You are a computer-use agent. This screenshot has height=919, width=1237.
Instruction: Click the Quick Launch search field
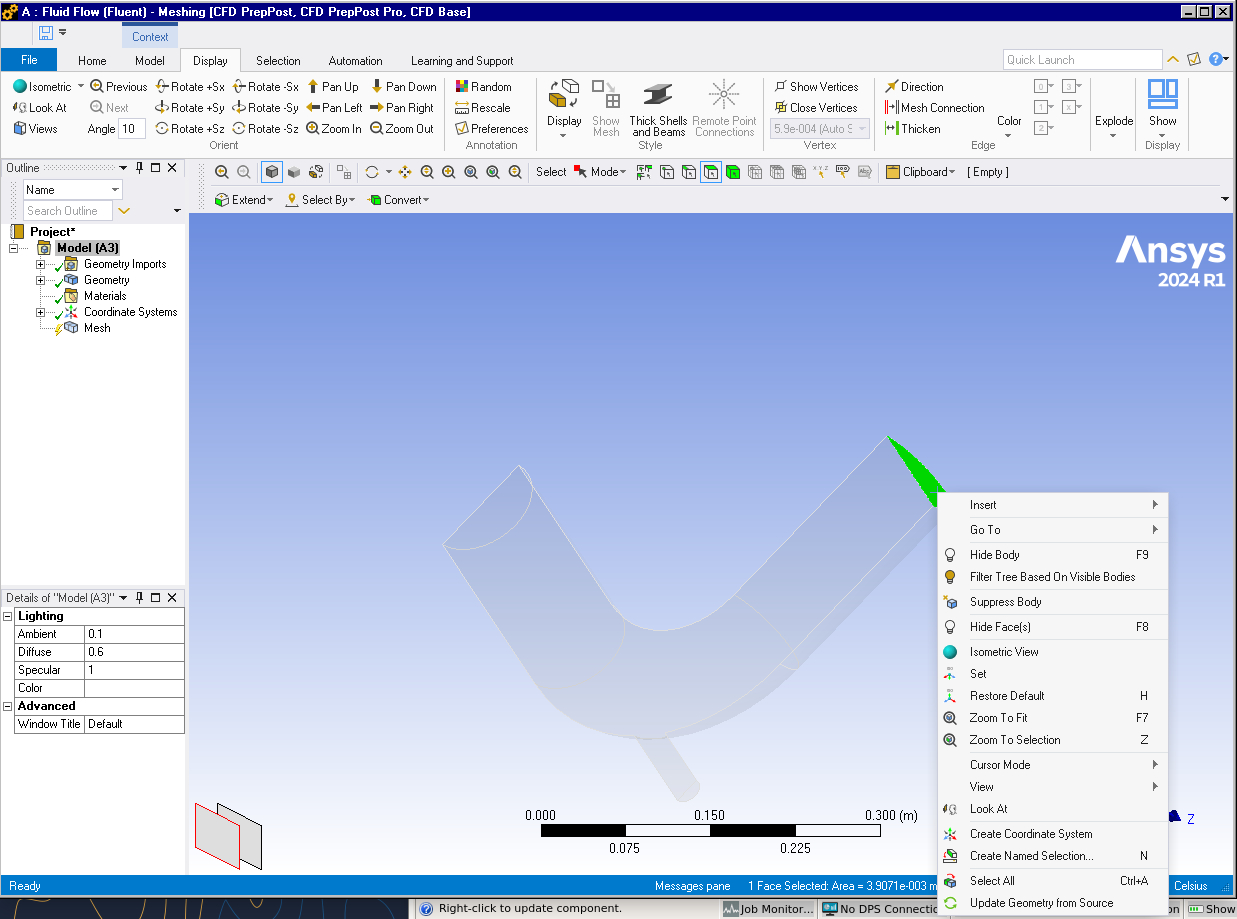pyautogui.click(x=1081, y=60)
